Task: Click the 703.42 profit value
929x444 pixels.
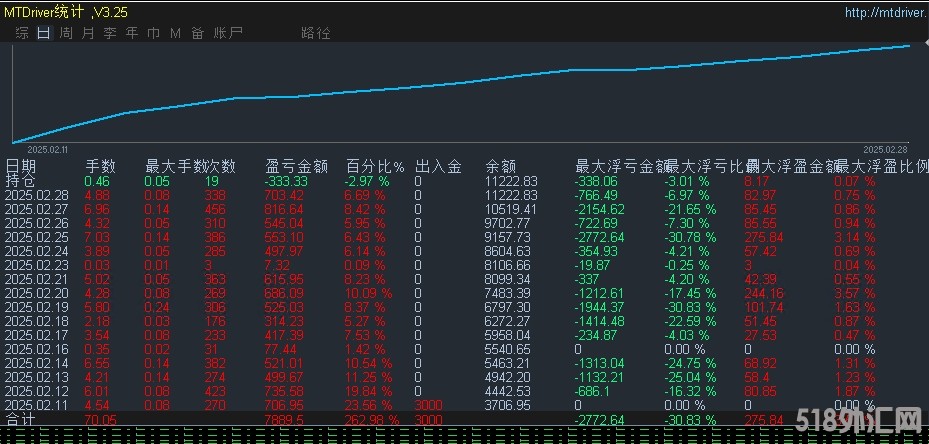Action: [x=284, y=196]
